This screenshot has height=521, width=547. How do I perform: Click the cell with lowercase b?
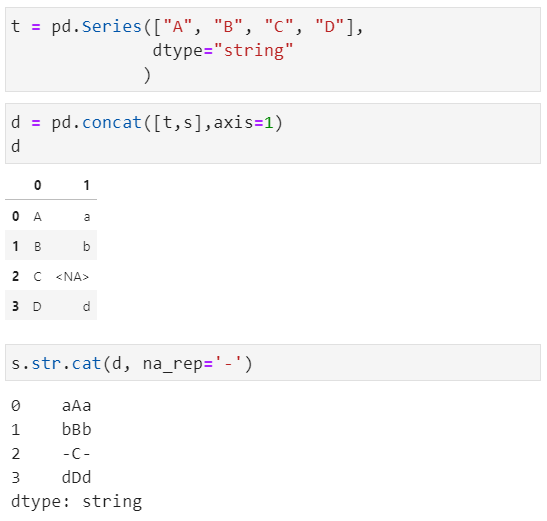[x=87, y=246]
